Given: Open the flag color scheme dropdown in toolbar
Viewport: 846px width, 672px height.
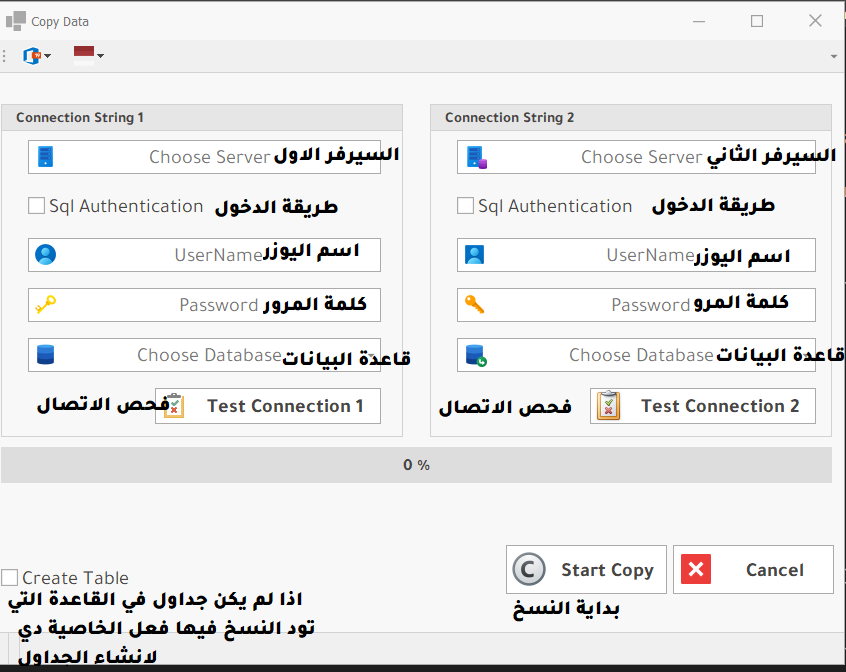Looking at the screenshot, I should point(89,55).
